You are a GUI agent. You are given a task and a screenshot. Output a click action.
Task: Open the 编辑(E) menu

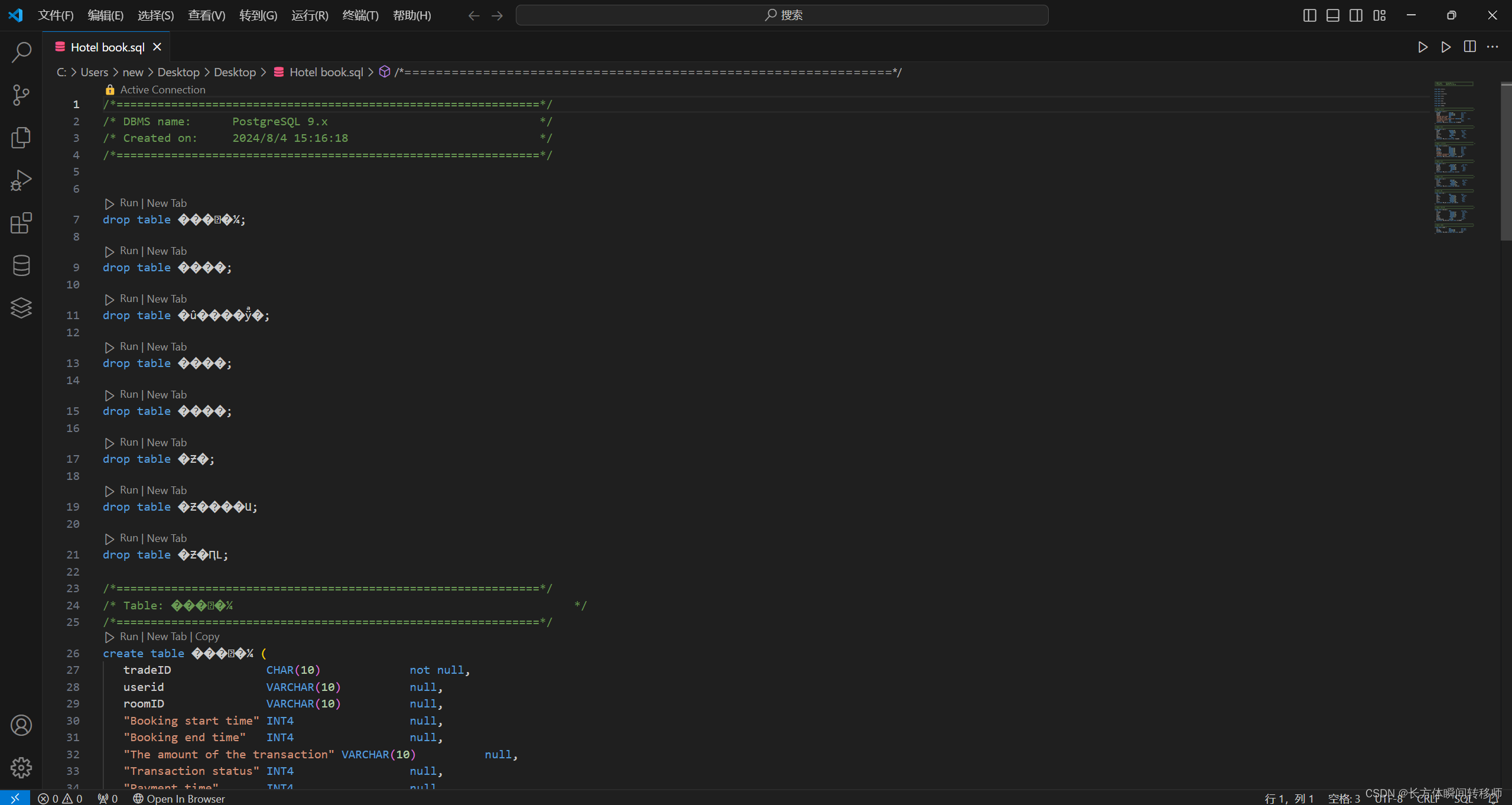(x=106, y=15)
